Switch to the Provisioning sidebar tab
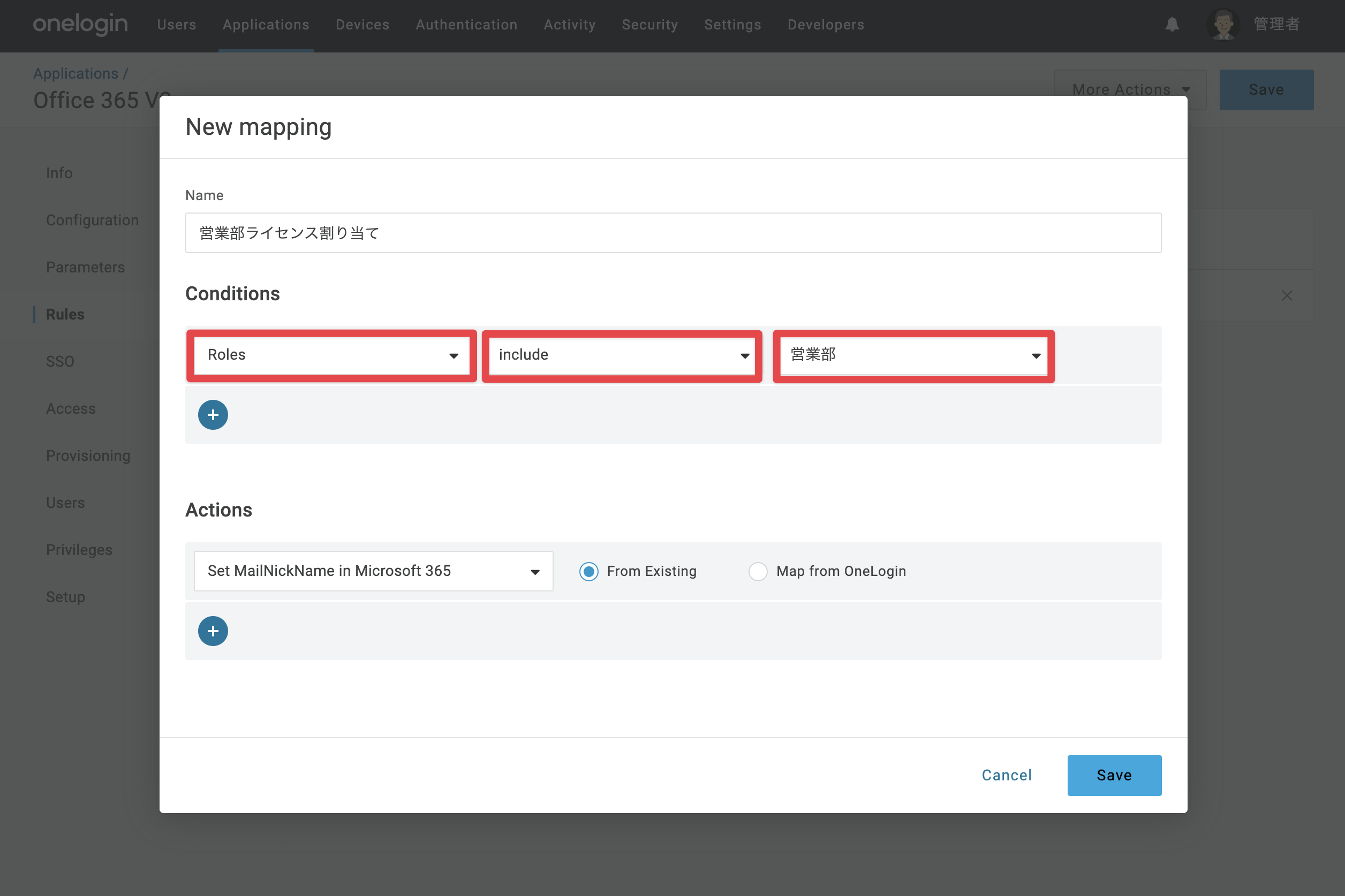Viewport: 1345px width, 896px height. click(x=88, y=456)
